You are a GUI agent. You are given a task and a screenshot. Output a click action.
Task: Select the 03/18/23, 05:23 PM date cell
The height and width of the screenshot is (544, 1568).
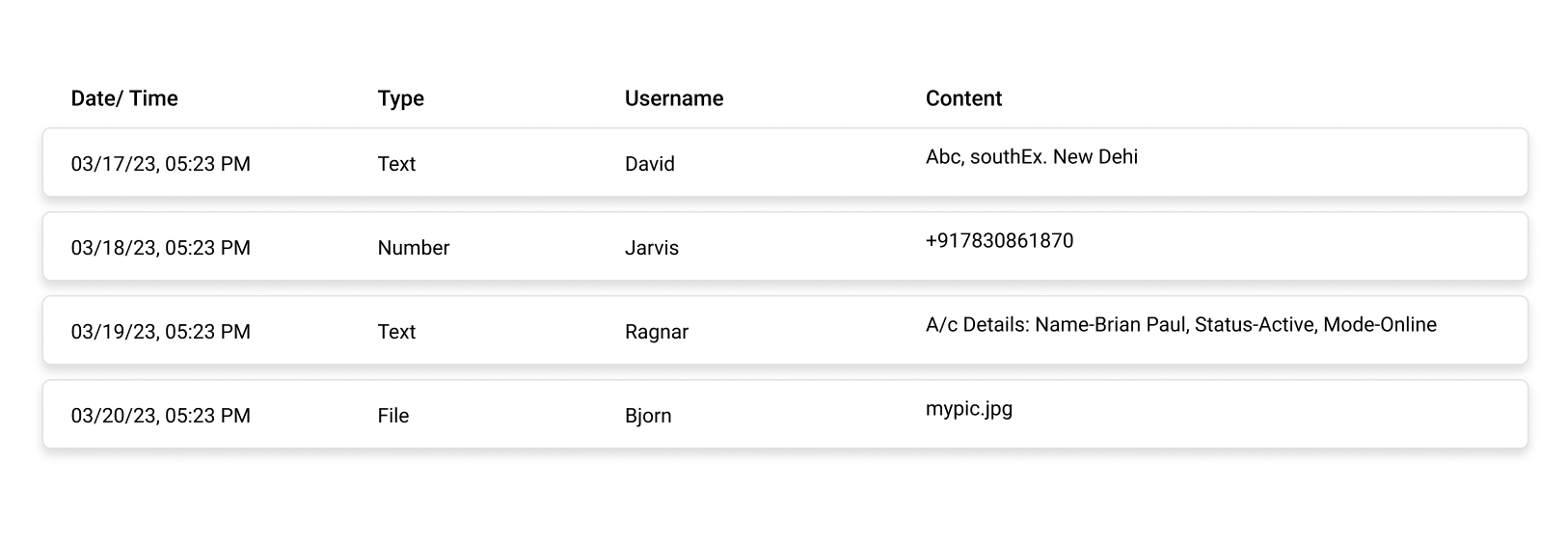(161, 248)
